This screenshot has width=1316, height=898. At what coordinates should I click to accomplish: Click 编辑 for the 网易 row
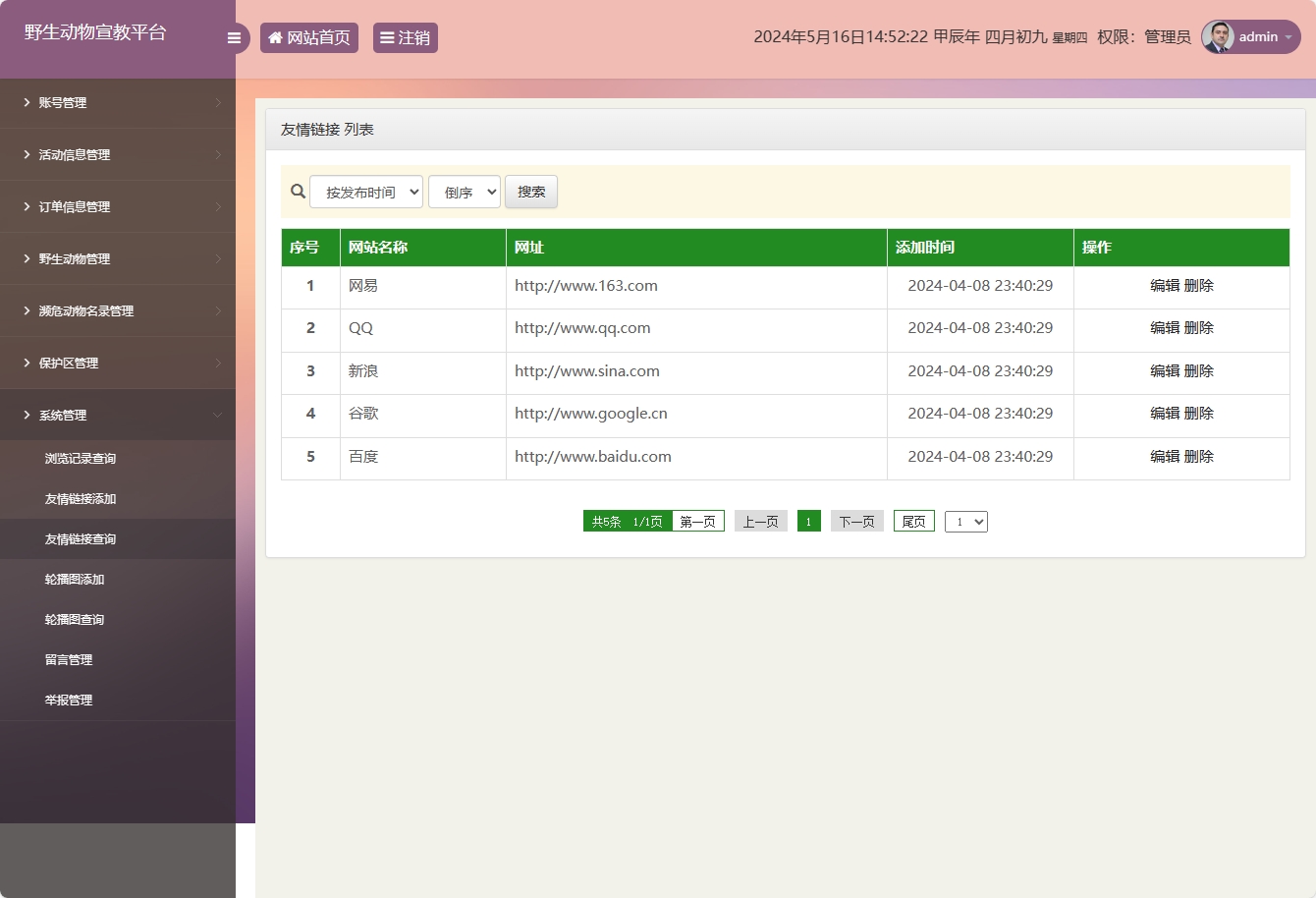tap(1165, 286)
